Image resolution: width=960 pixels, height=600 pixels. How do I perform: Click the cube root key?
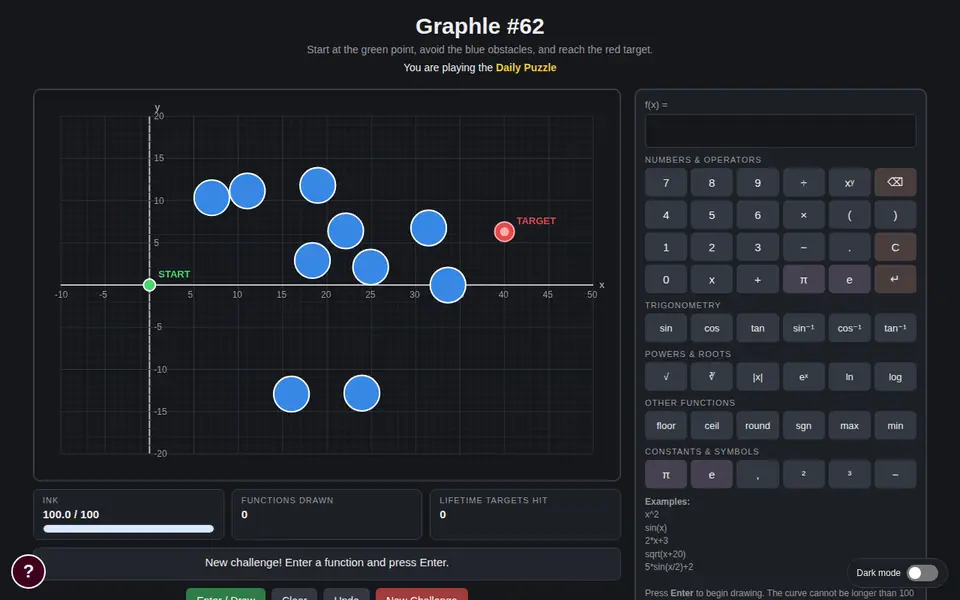[711, 377]
